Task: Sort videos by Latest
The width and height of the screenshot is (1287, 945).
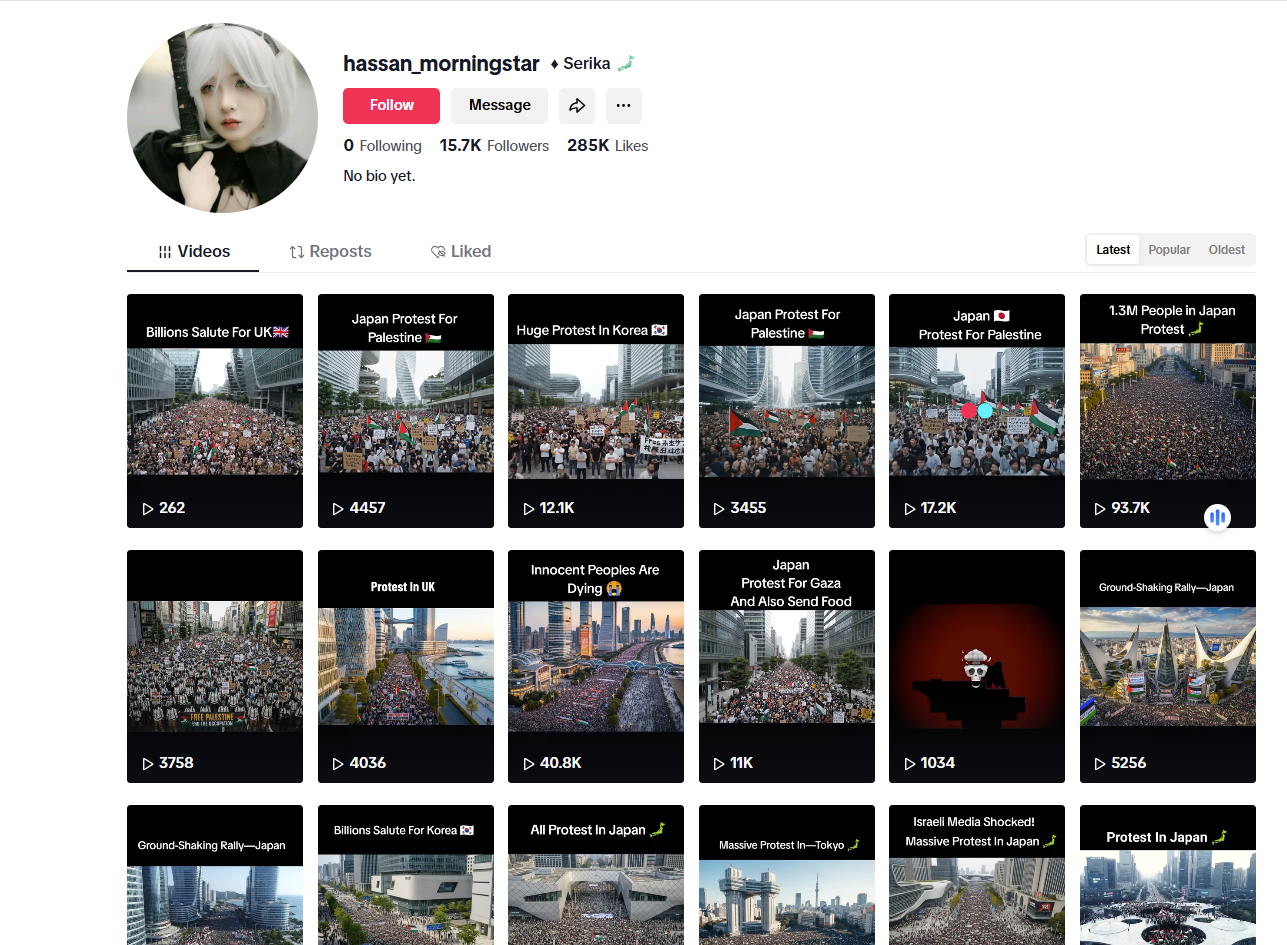Action: (x=1113, y=250)
